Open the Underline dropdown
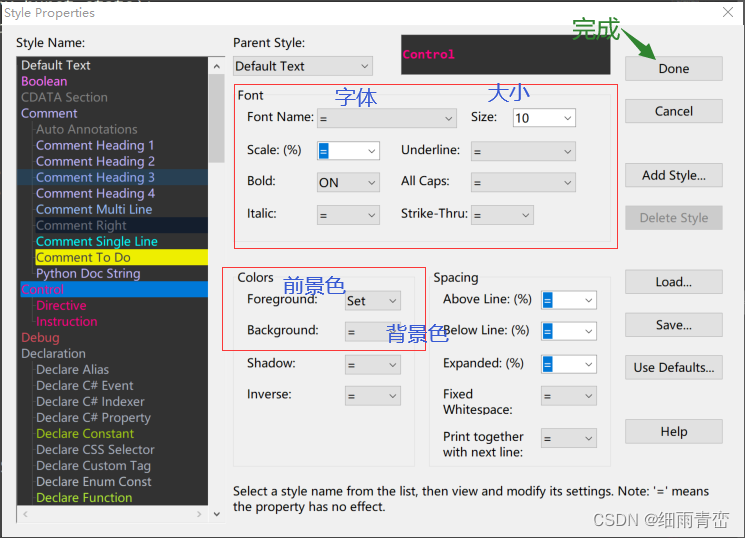This screenshot has height=538, width=745. (523, 151)
